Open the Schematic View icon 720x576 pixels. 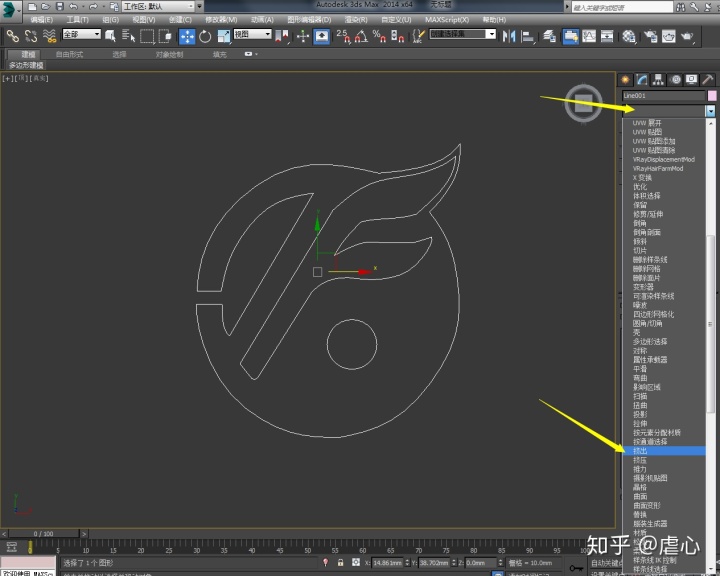coord(607,36)
